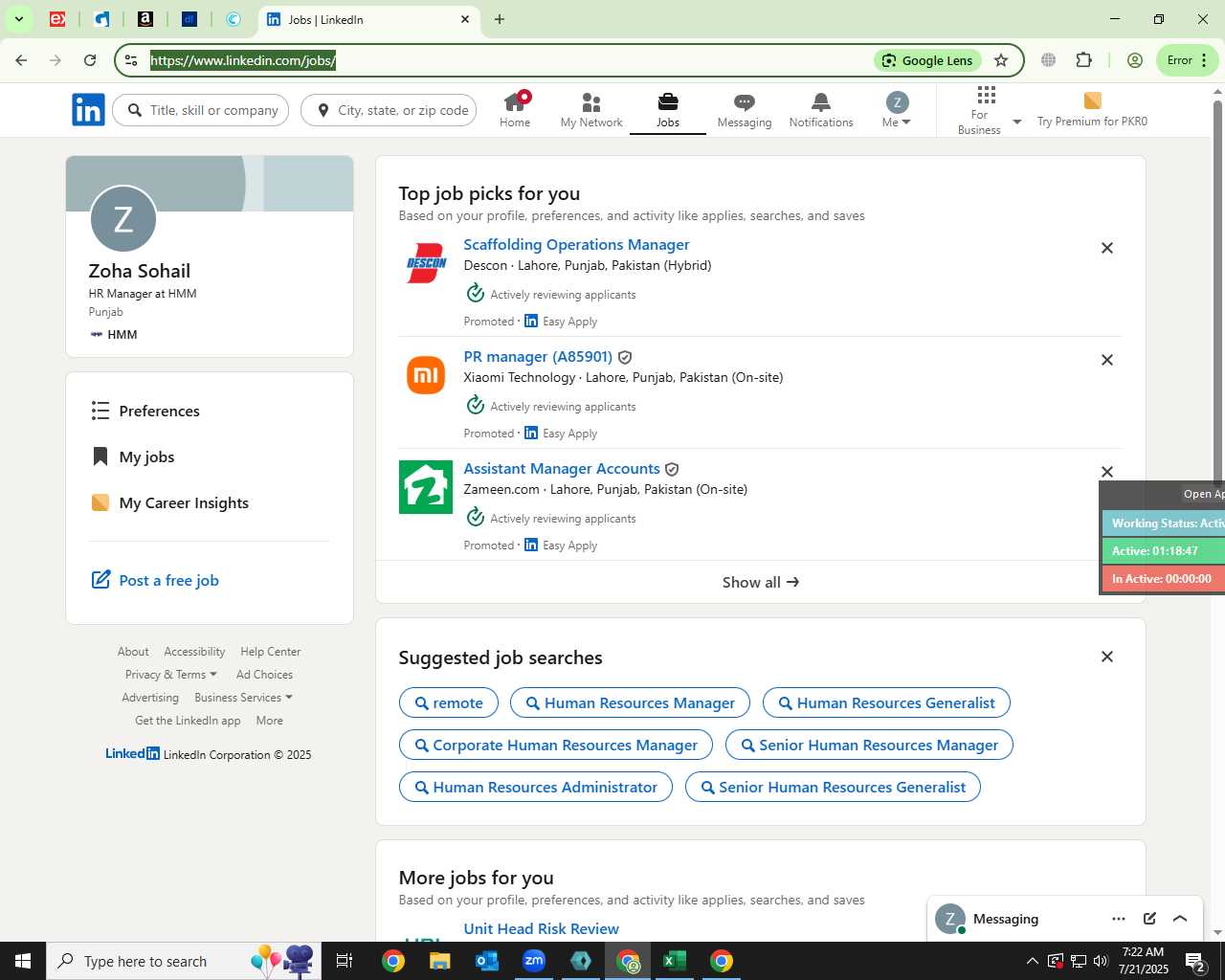Close the Jobs | LinkedIn tab
This screenshot has height=980, width=1225.
[465, 19]
